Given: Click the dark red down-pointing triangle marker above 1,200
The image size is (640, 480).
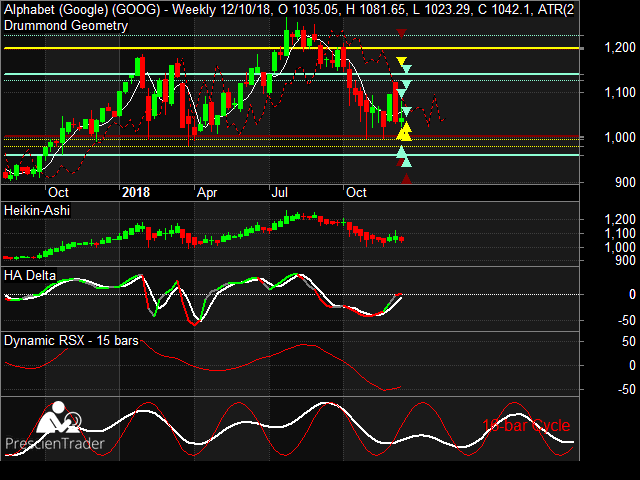Looking at the screenshot, I should point(402,33).
